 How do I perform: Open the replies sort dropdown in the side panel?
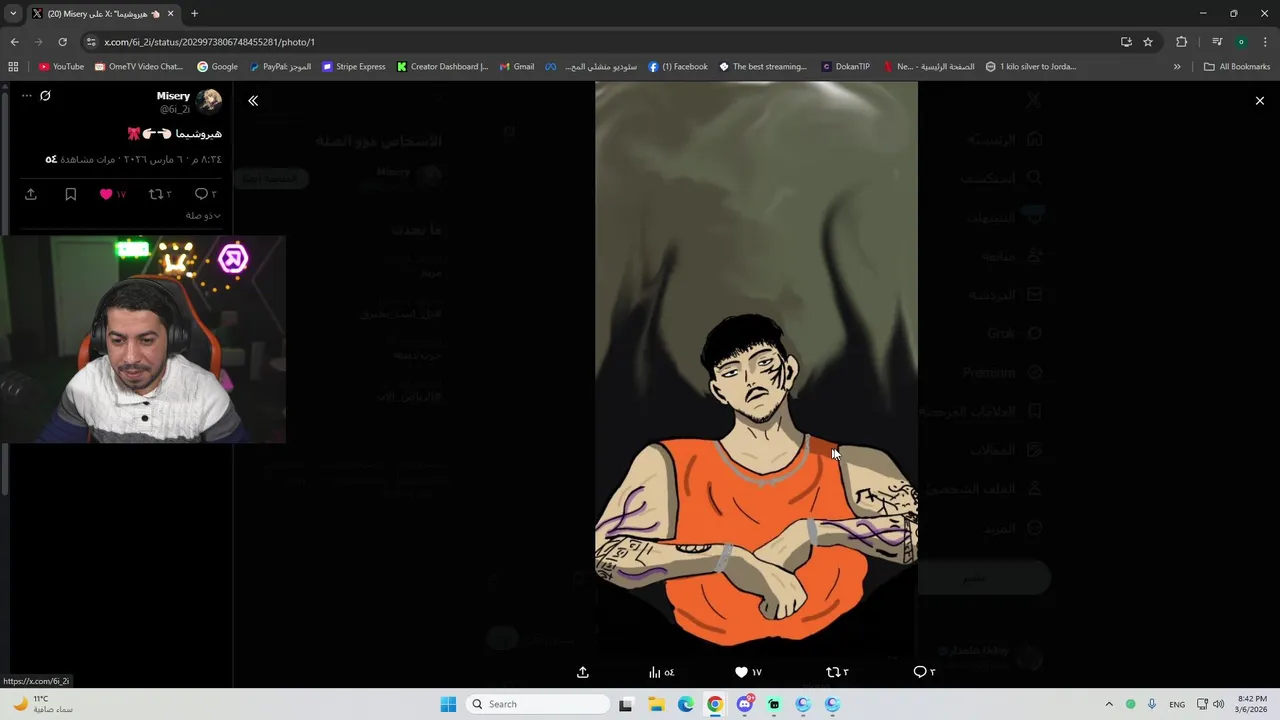pyautogui.click(x=203, y=216)
